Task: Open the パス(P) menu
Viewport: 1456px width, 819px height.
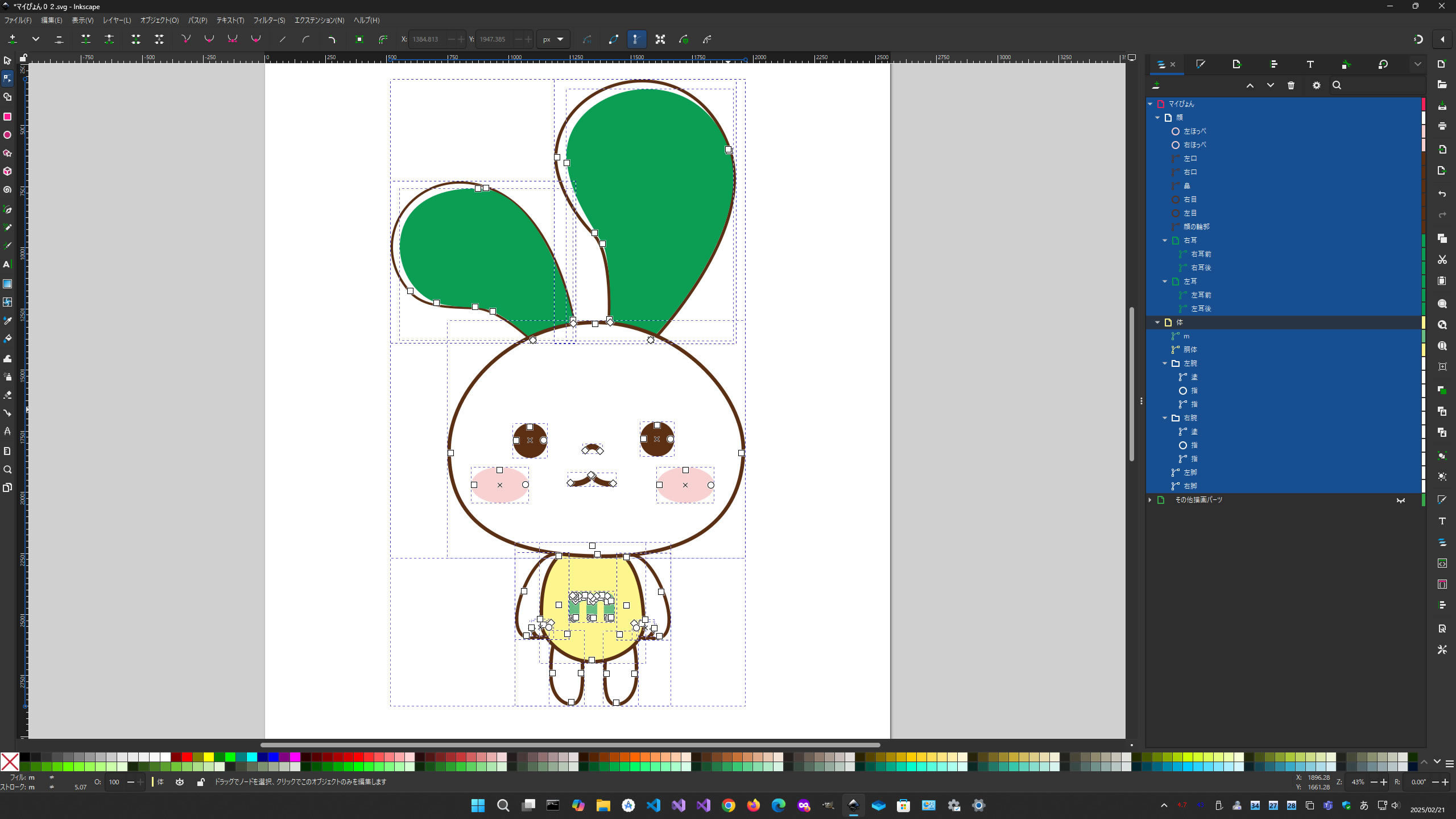Action: pyautogui.click(x=197, y=20)
